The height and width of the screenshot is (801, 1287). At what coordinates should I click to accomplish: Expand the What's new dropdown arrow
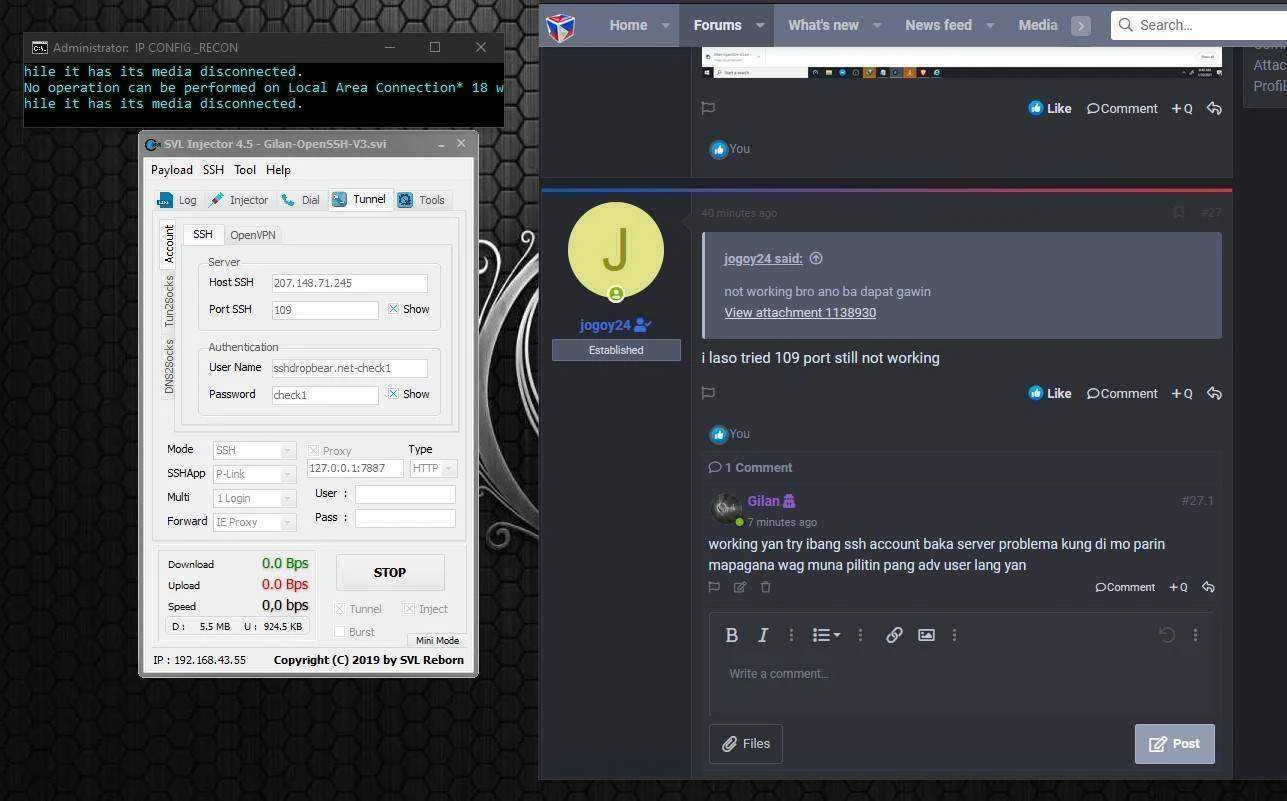(x=877, y=26)
